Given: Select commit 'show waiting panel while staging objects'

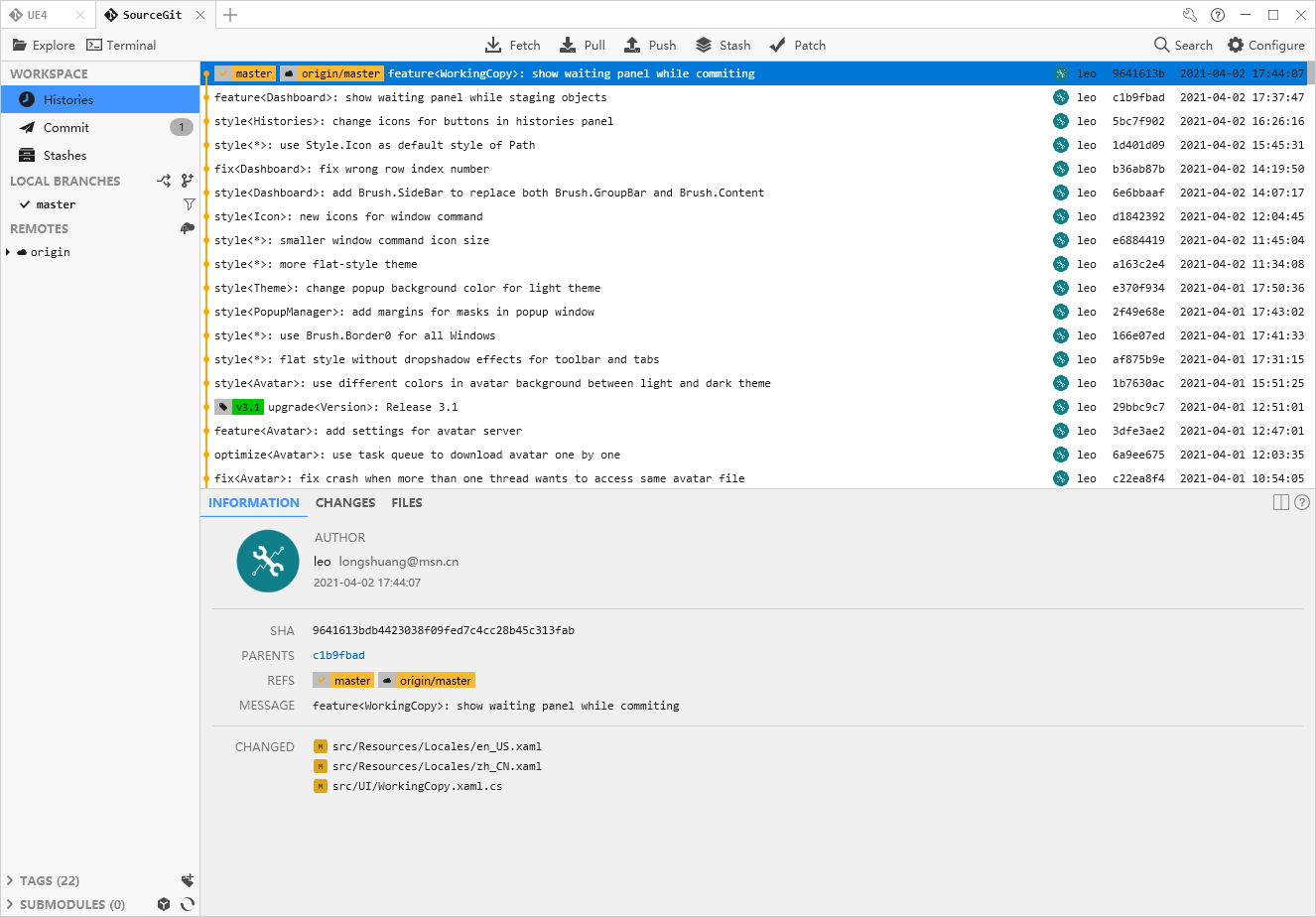Looking at the screenshot, I should pos(754,97).
